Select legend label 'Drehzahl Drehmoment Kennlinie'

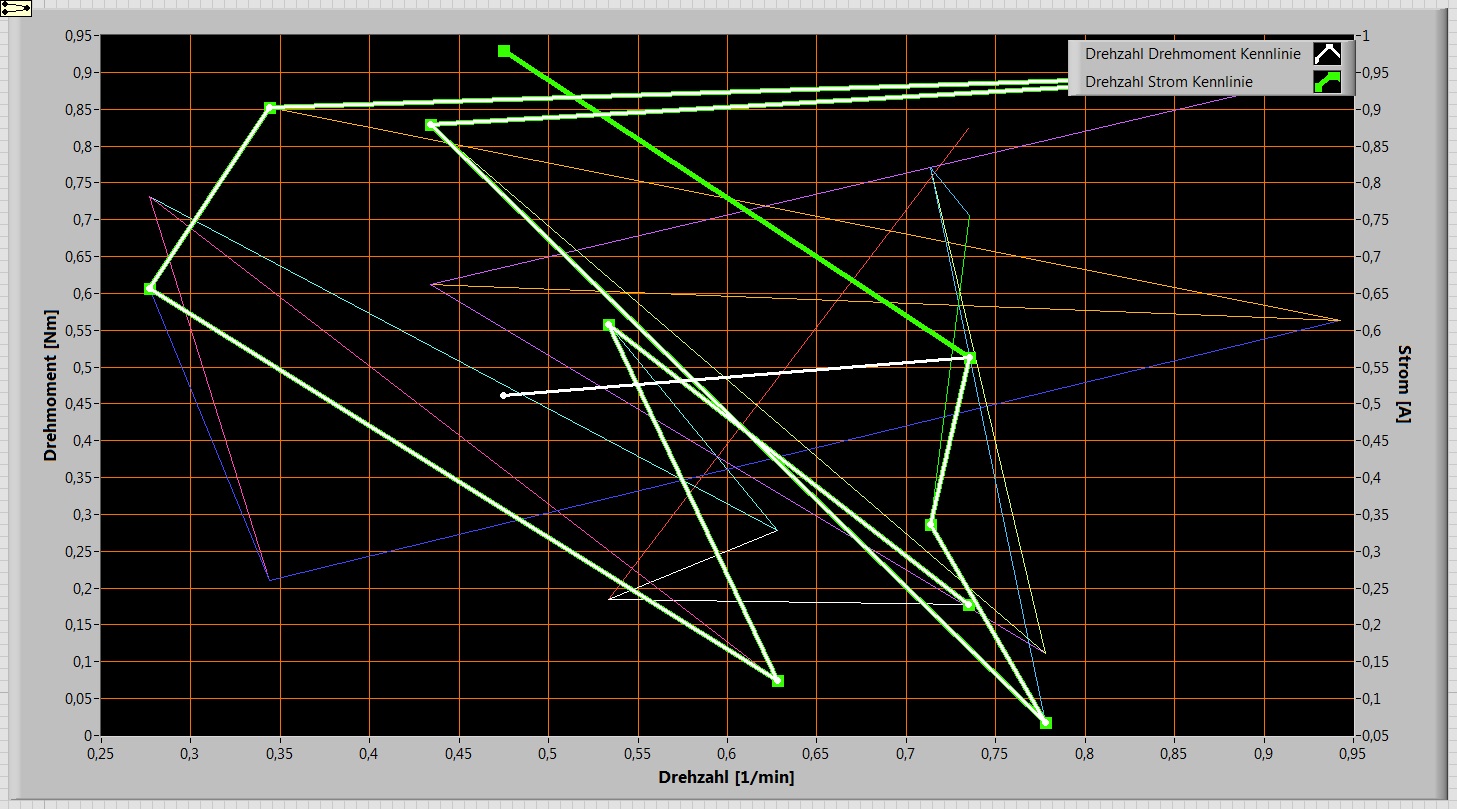click(x=1193, y=55)
